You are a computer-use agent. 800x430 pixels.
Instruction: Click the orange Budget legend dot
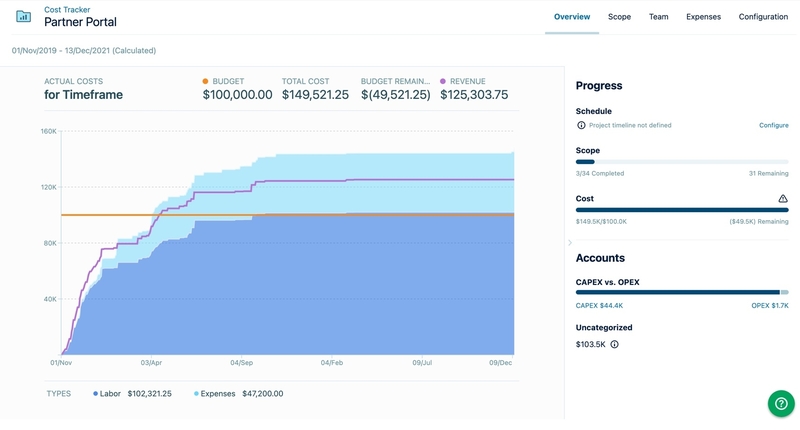point(206,82)
